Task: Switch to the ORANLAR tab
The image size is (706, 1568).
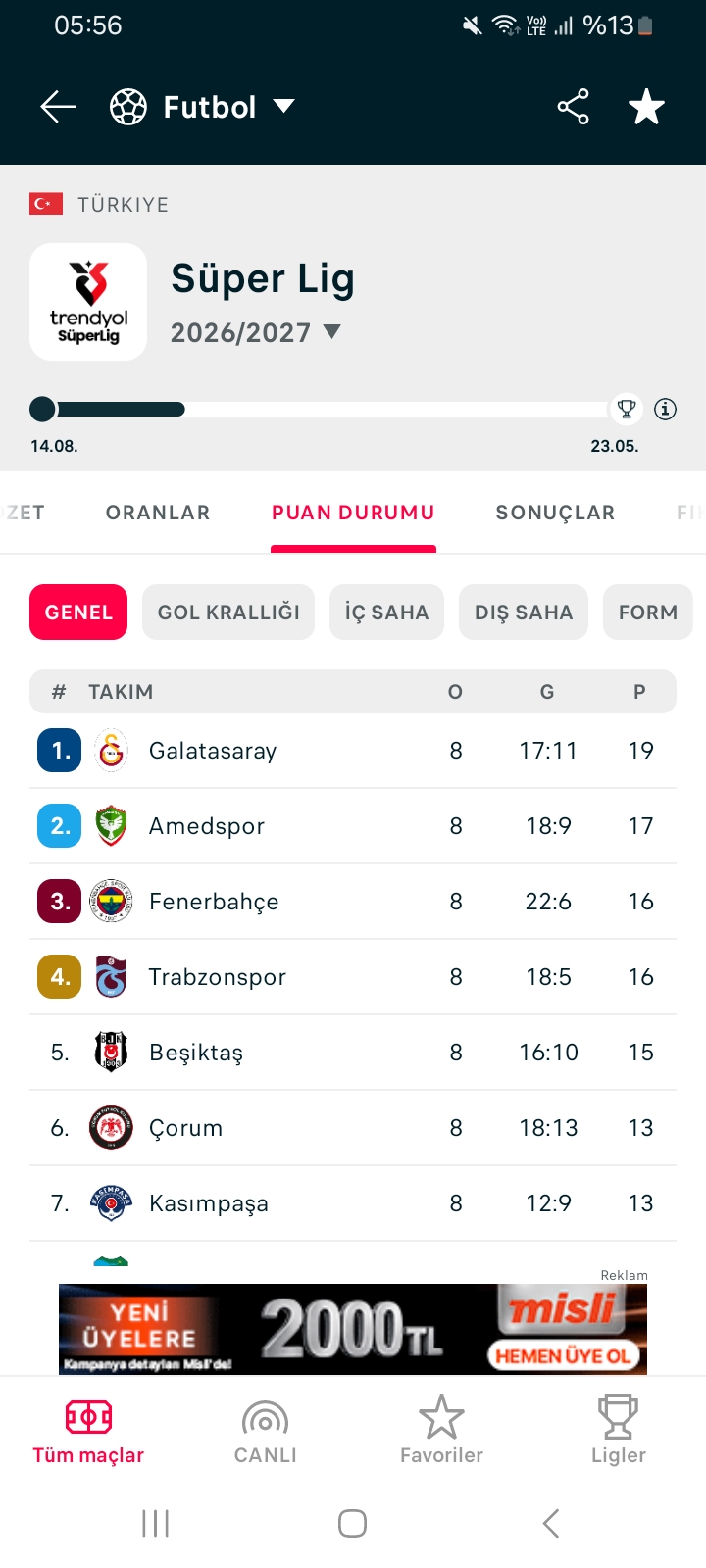Action: click(158, 513)
